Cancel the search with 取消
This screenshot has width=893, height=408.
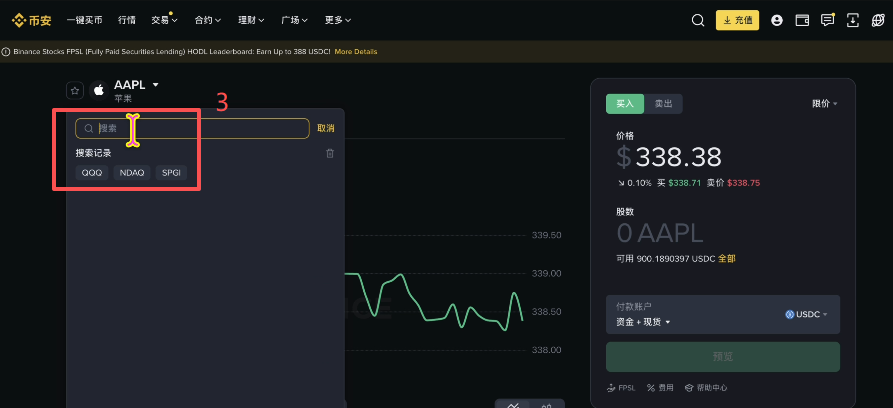pyautogui.click(x=326, y=128)
